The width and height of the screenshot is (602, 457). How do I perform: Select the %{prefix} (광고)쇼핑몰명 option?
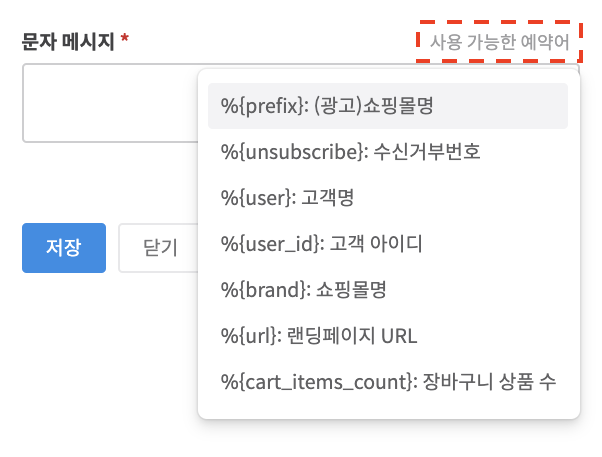pos(388,106)
